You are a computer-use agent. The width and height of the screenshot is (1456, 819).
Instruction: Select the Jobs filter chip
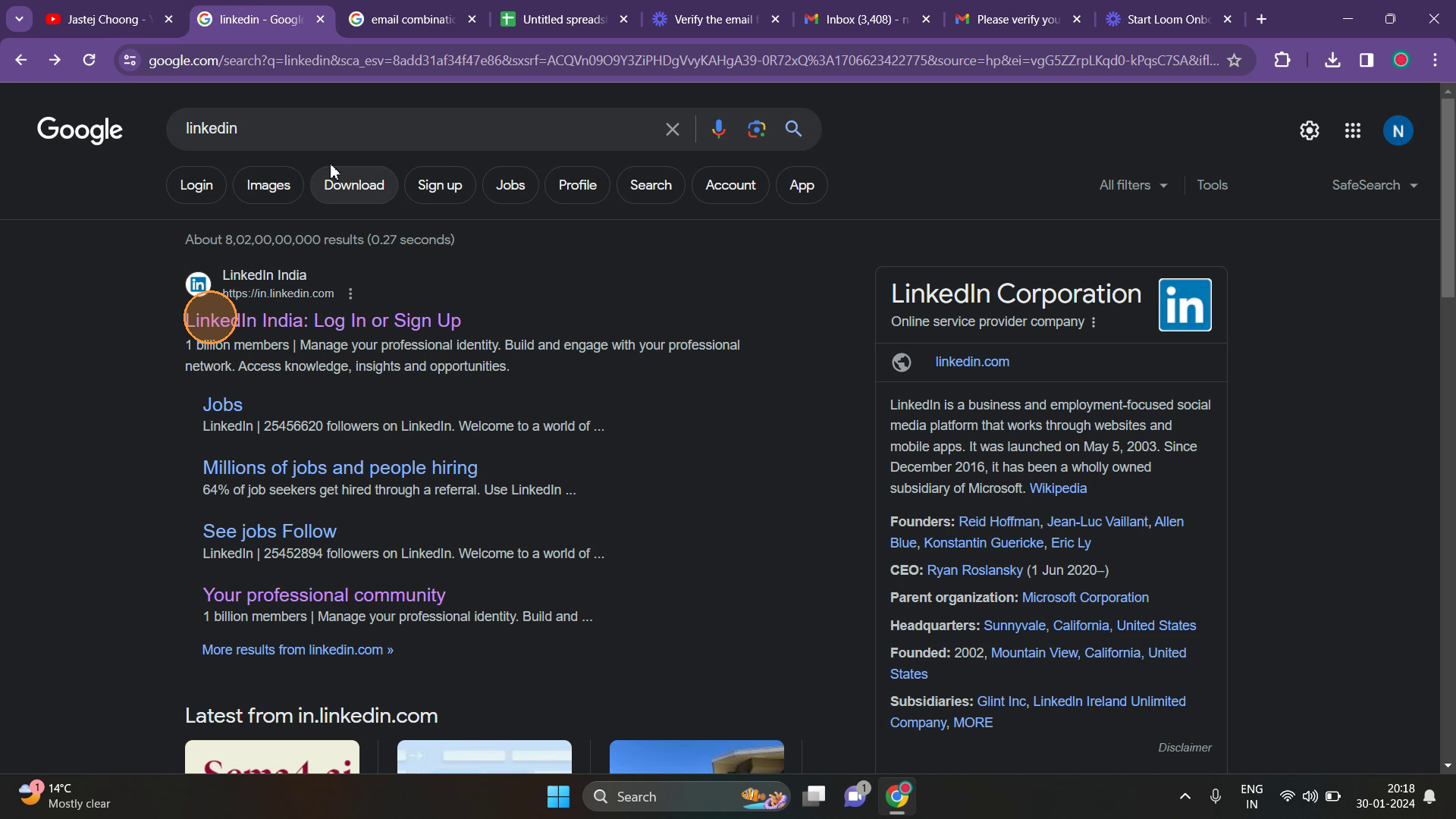coord(510,185)
